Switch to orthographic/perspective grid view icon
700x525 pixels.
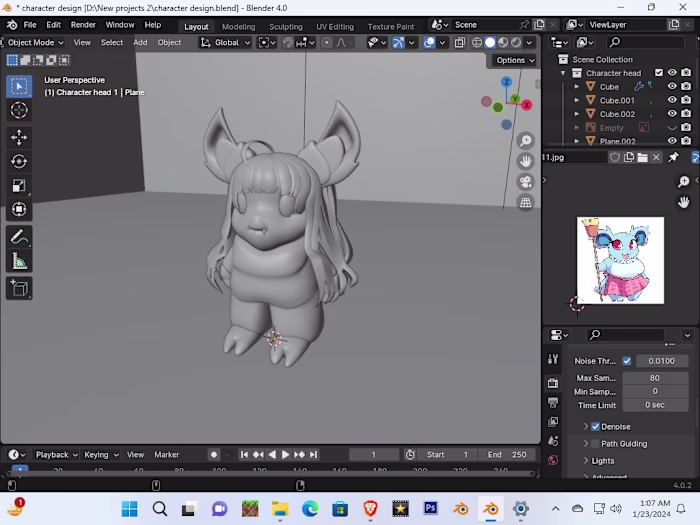coord(525,203)
